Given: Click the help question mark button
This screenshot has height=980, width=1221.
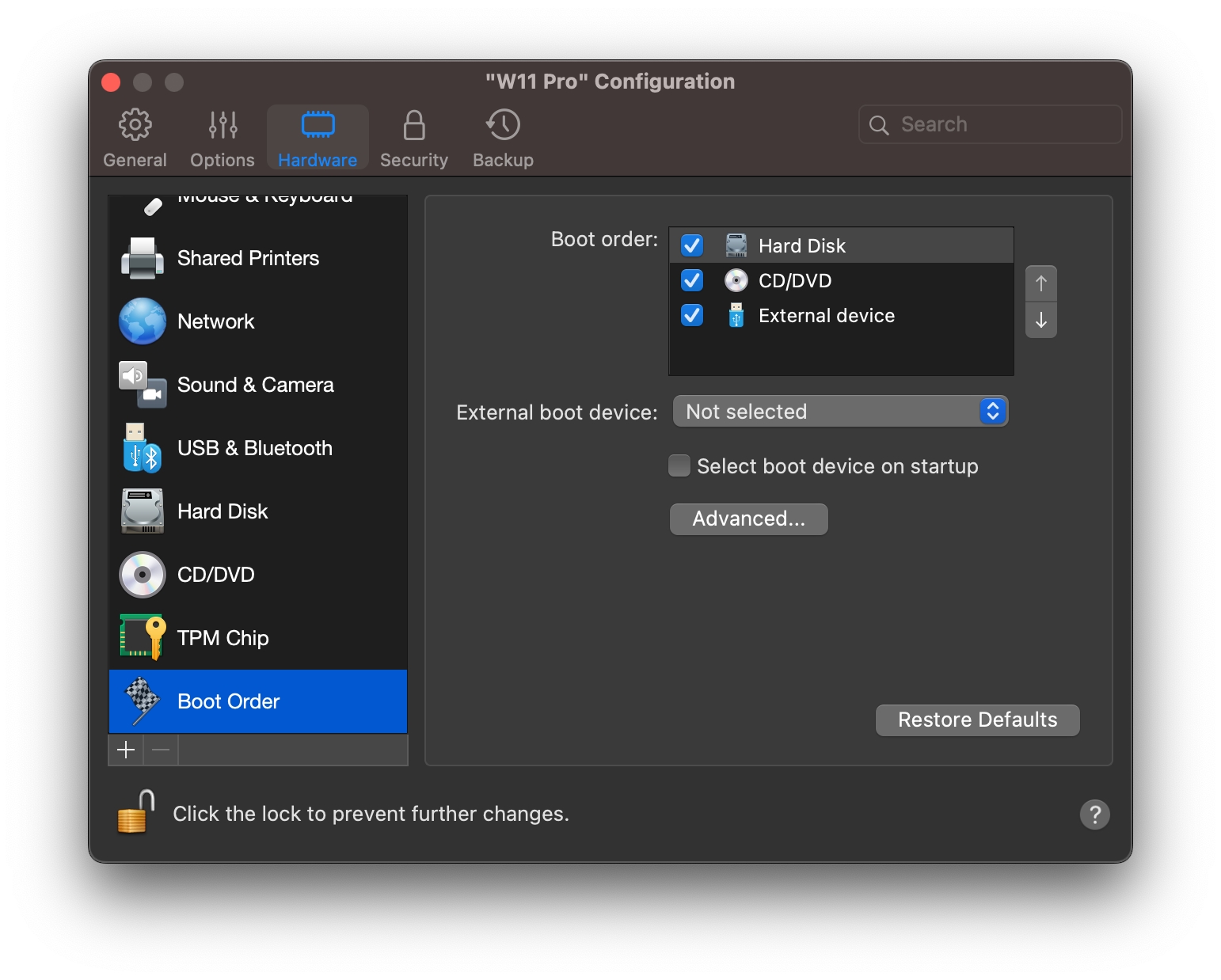Looking at the screenshot, I should (x=1094, y=814).
